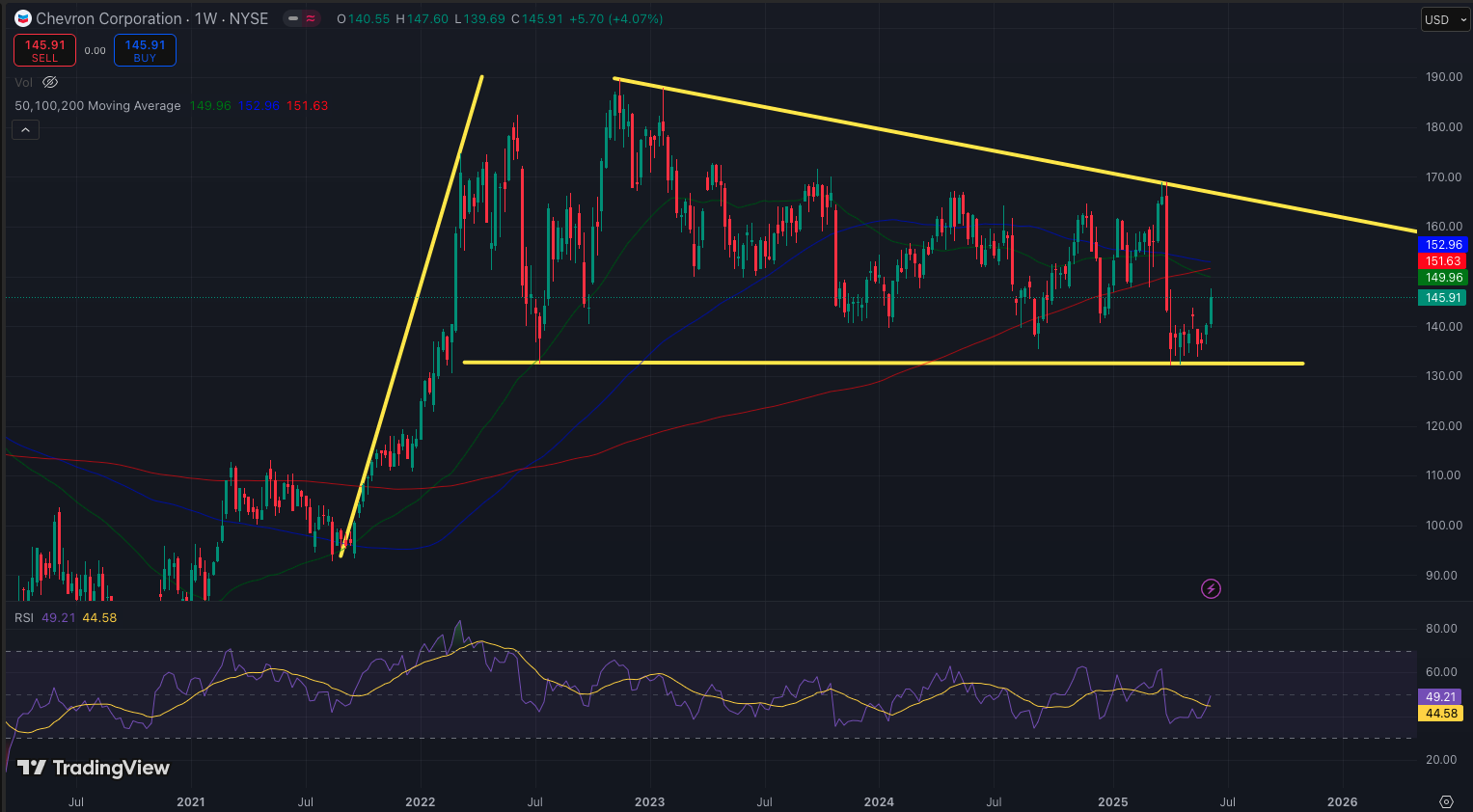Click the 2024 label on time axis
Viewport: 1473px width, 812px height.
coord(879,801)
